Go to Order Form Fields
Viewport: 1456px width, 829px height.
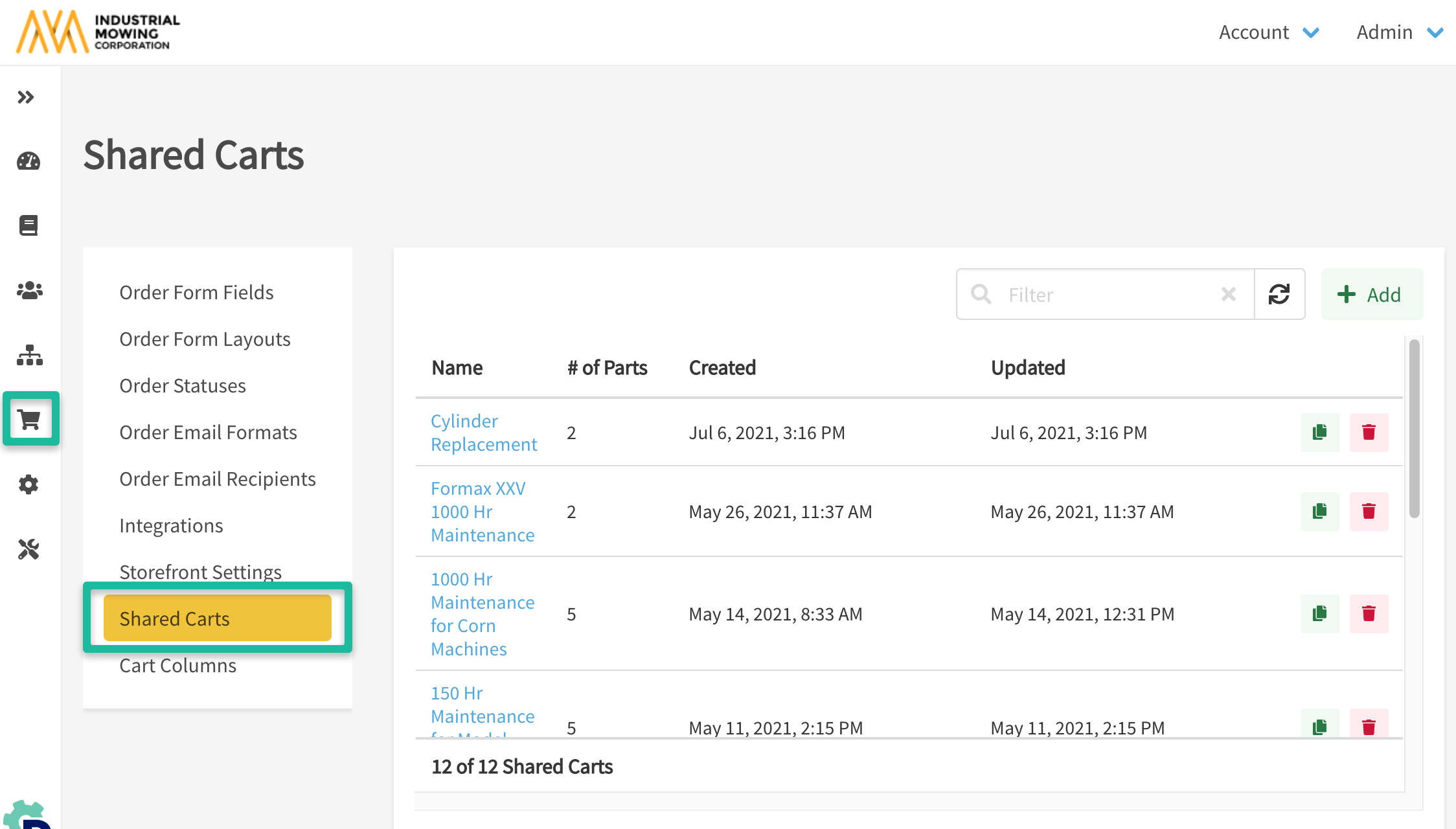[x=196, y=292]
